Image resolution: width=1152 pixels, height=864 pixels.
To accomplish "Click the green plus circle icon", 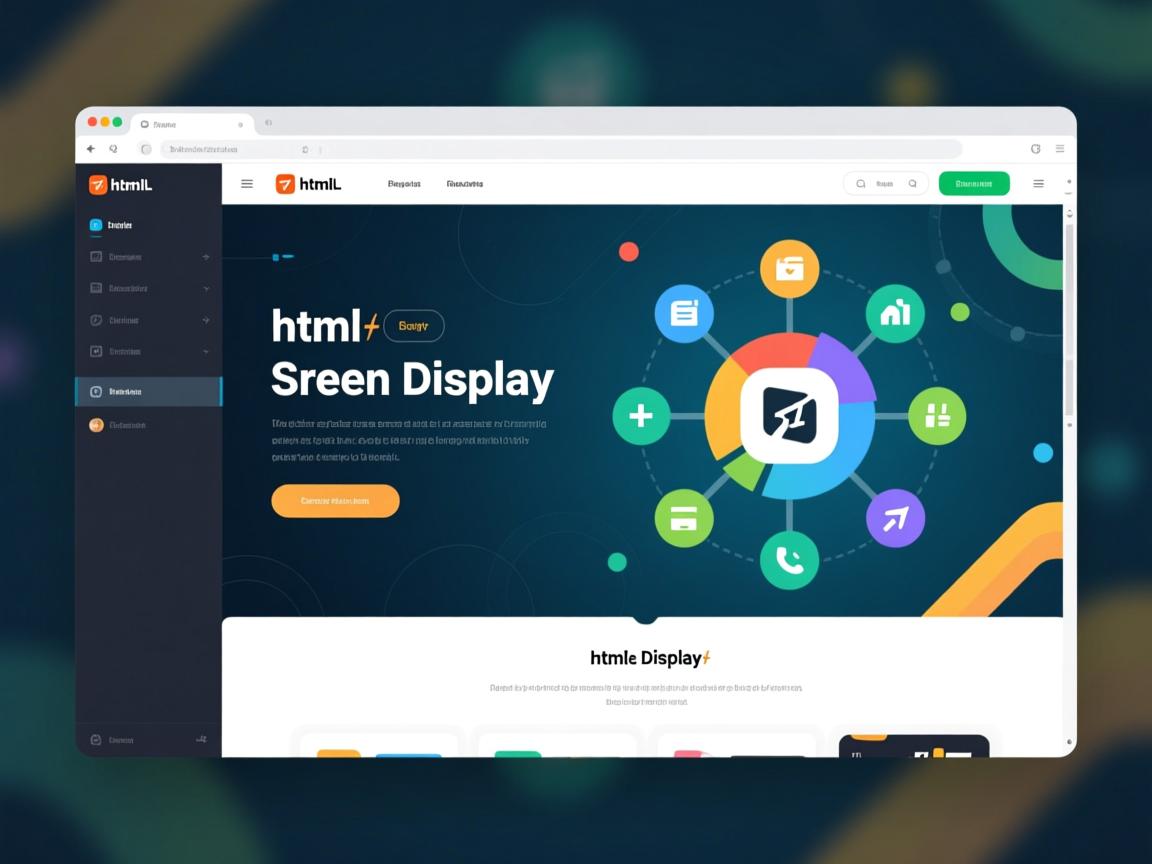I will pos(641,416).
